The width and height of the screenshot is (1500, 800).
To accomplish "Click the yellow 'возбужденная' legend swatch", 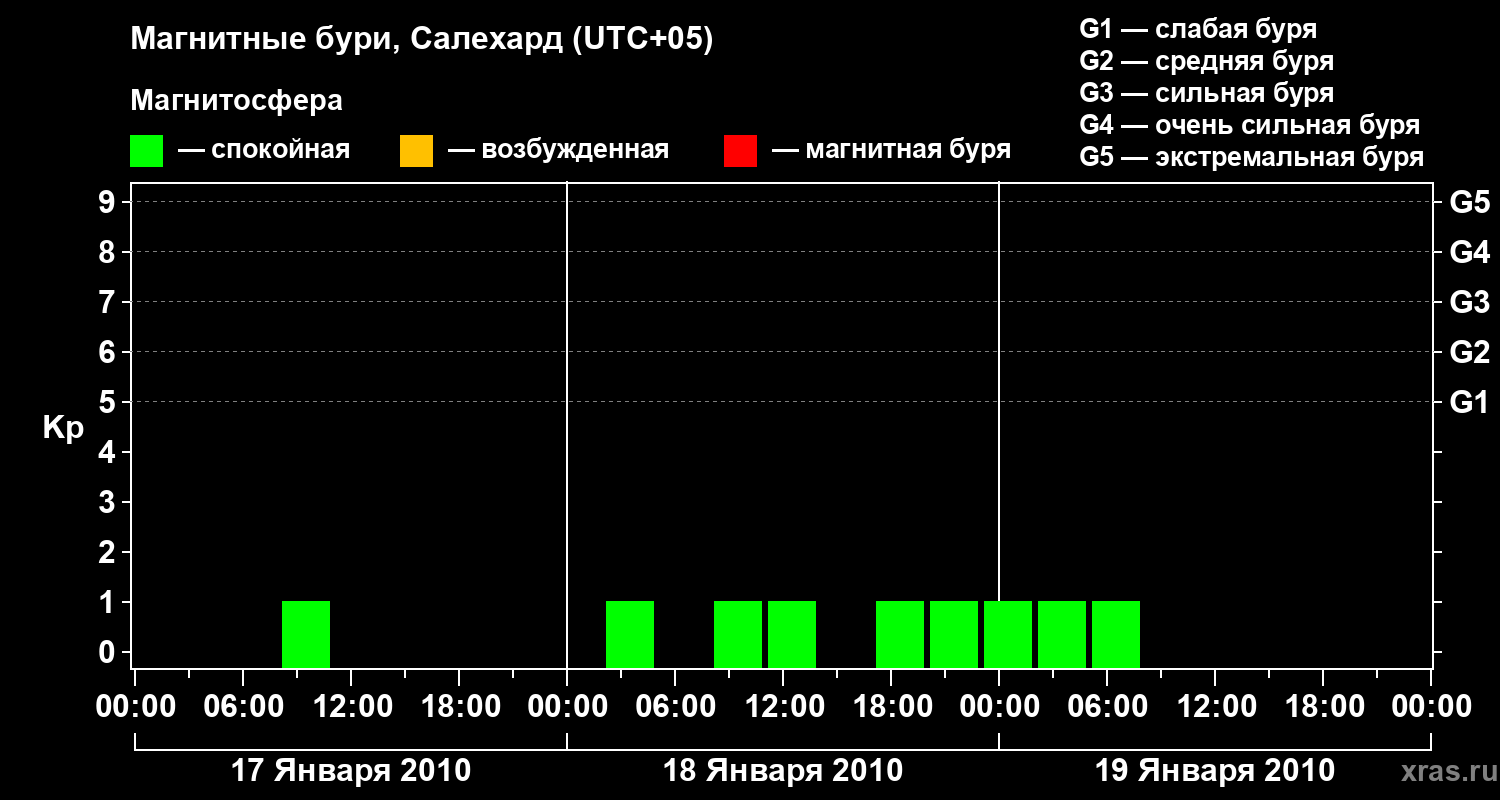I will [x=416, y=151].
